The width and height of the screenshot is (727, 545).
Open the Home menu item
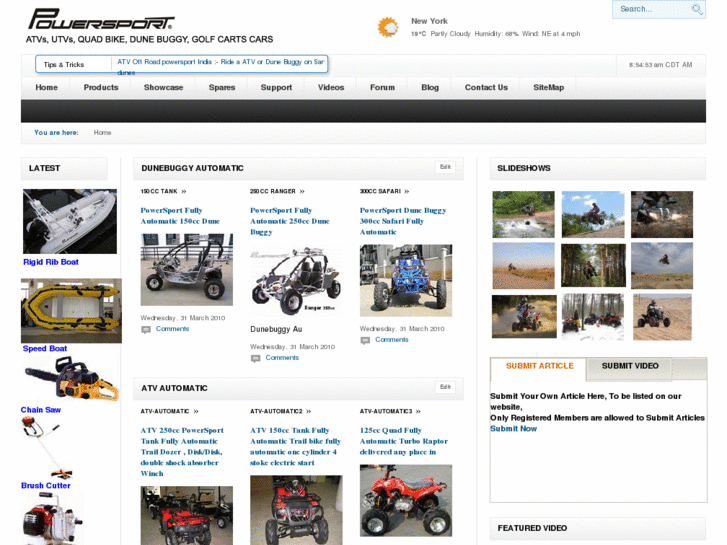tap(46, 87)
